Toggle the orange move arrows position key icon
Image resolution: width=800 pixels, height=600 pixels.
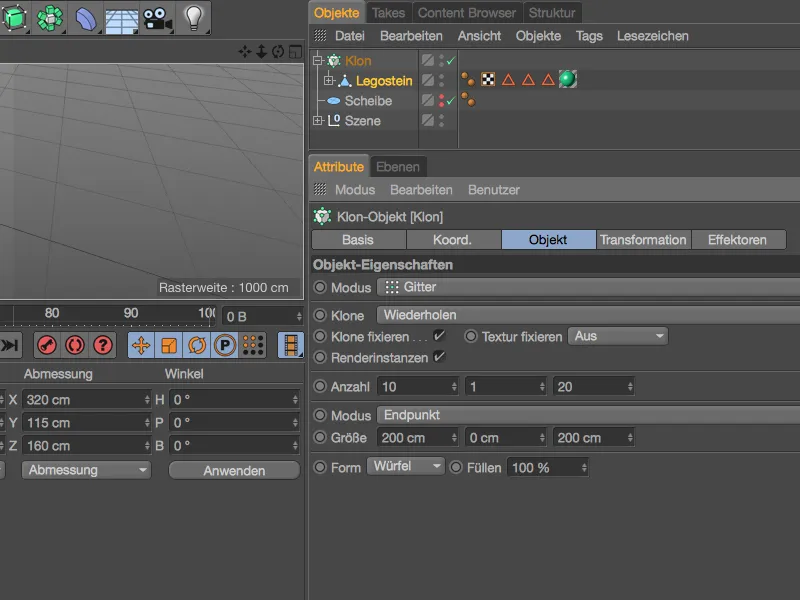141,345
